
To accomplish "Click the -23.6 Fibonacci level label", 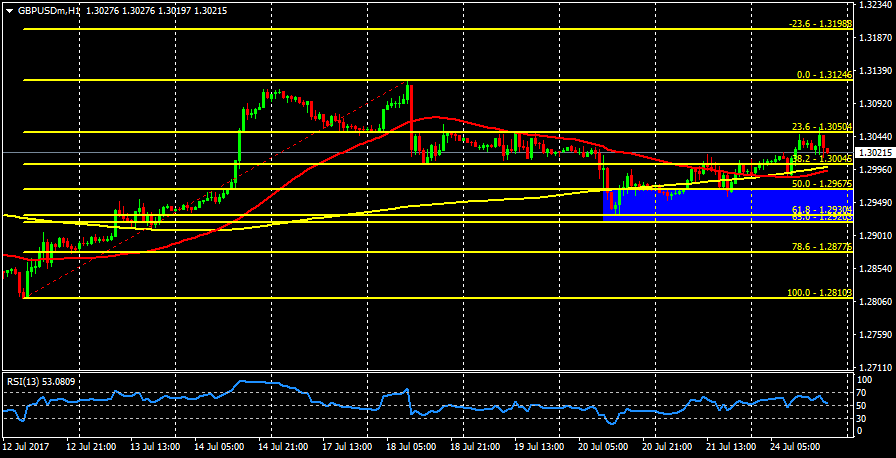I will 819,24.
